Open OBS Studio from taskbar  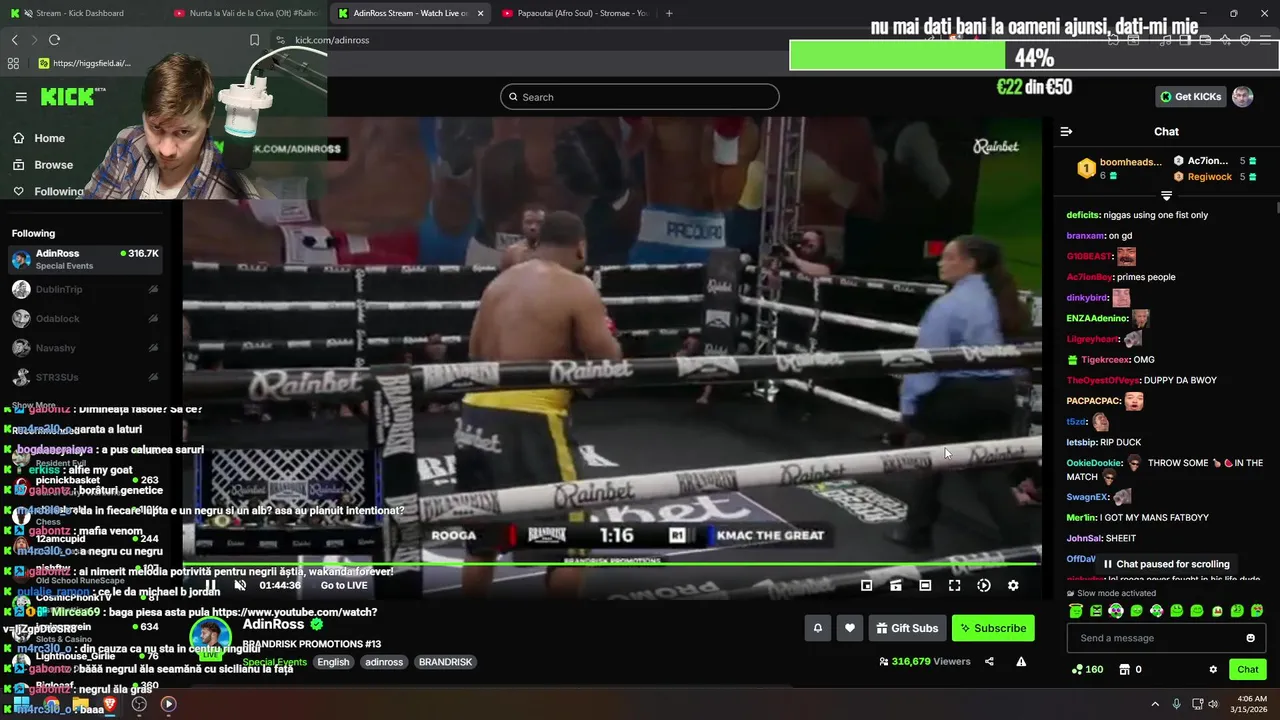(139, 704)
